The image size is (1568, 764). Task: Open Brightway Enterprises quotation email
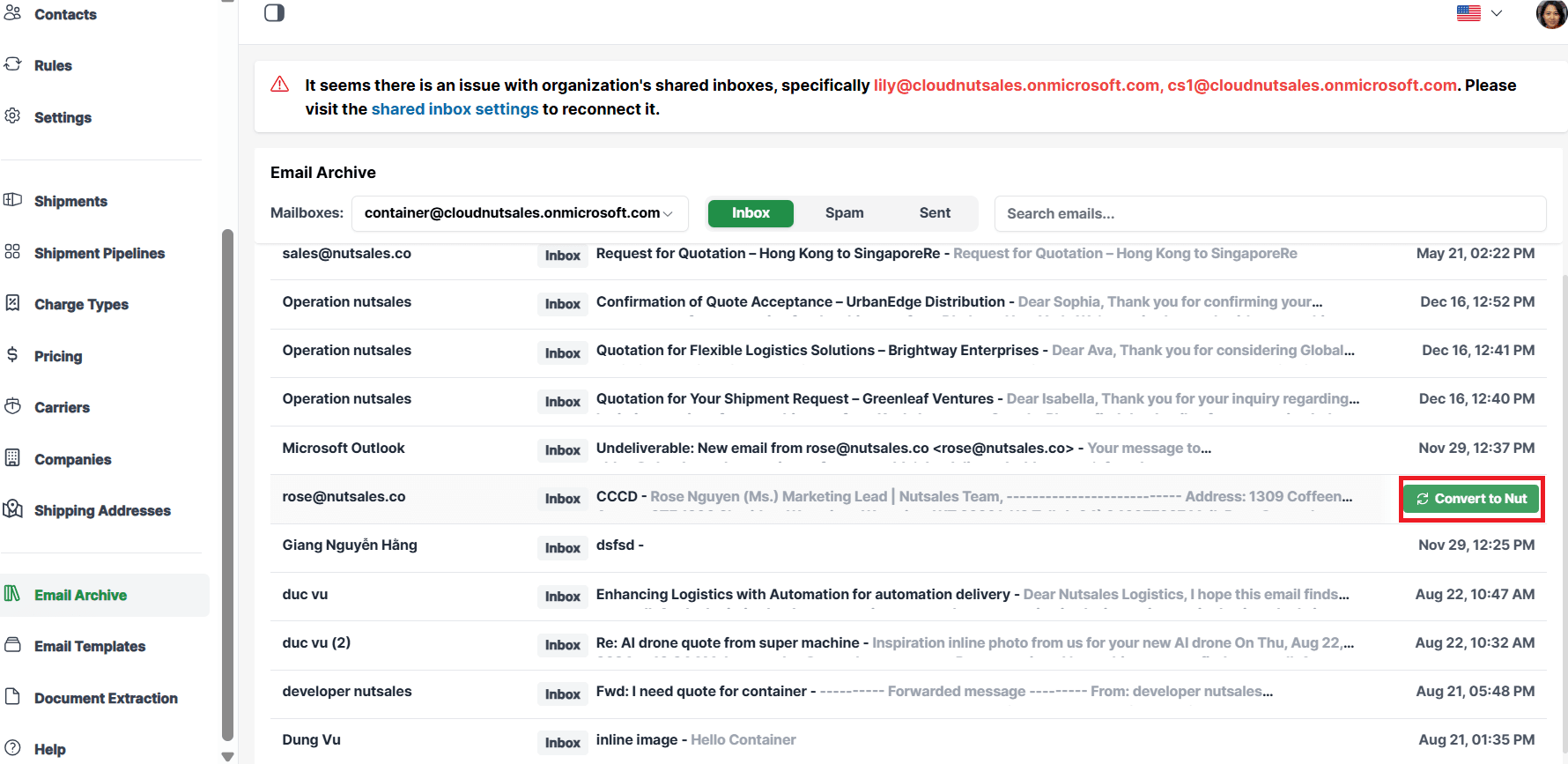(x=908, y=352)
